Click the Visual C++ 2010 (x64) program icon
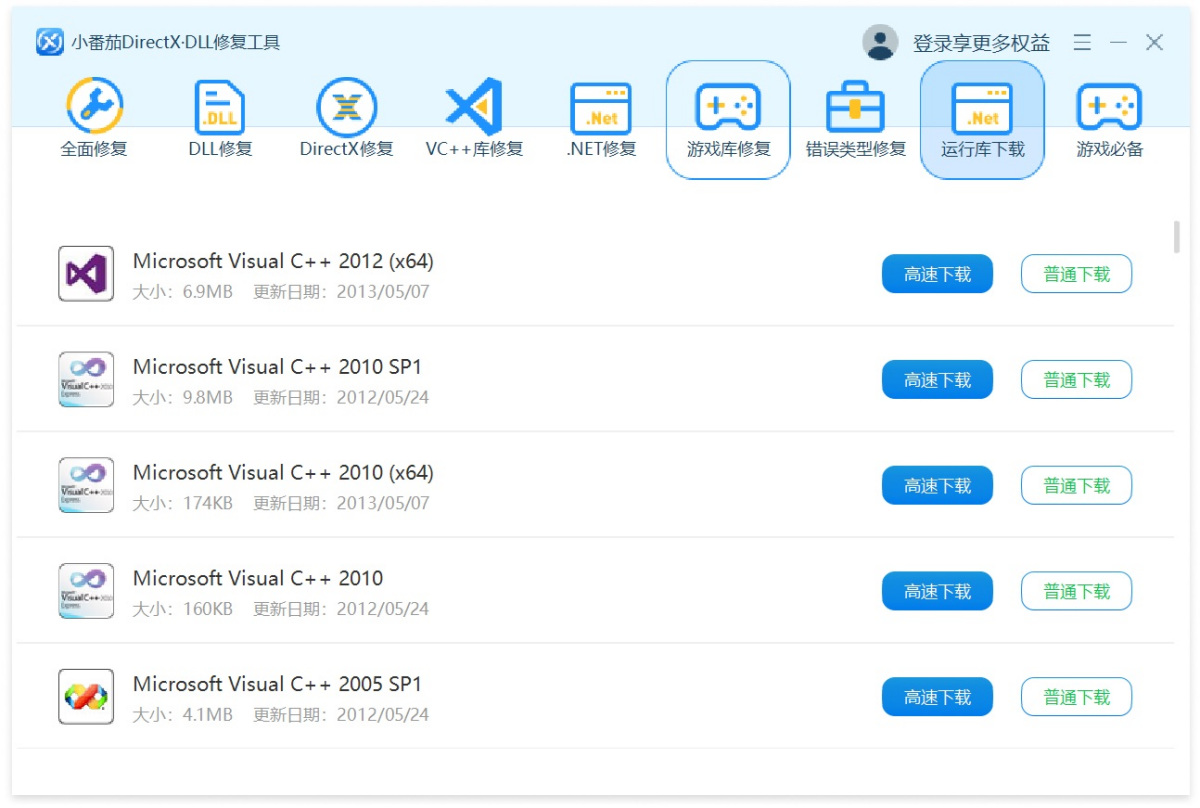Screen dimensions: 1200x808 tap(86, 485)
